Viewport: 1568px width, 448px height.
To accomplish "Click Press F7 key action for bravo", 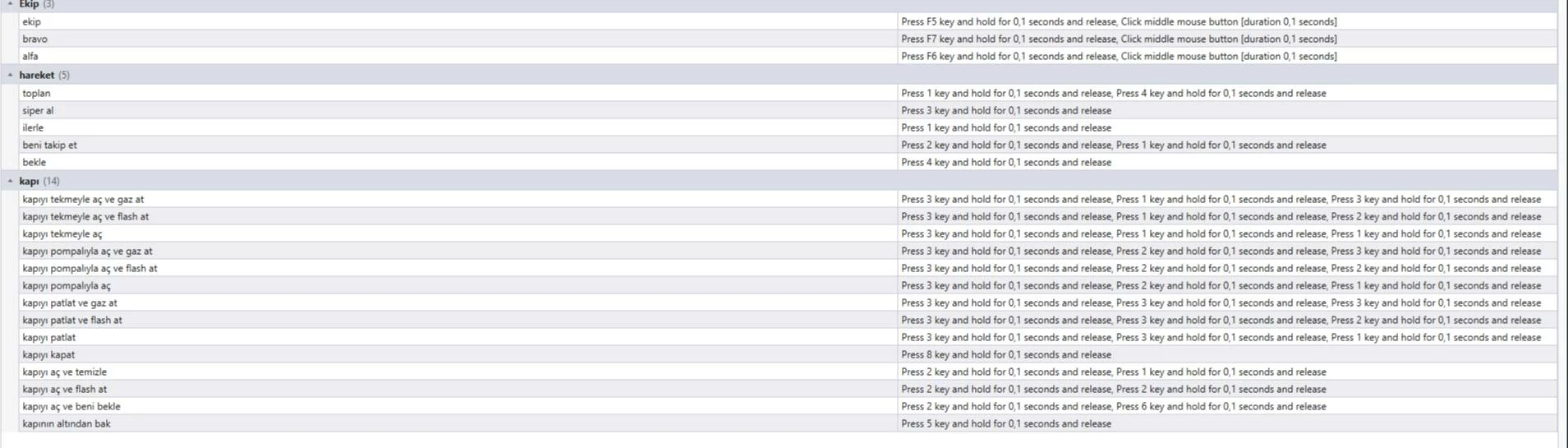I will click(1119, 39).
